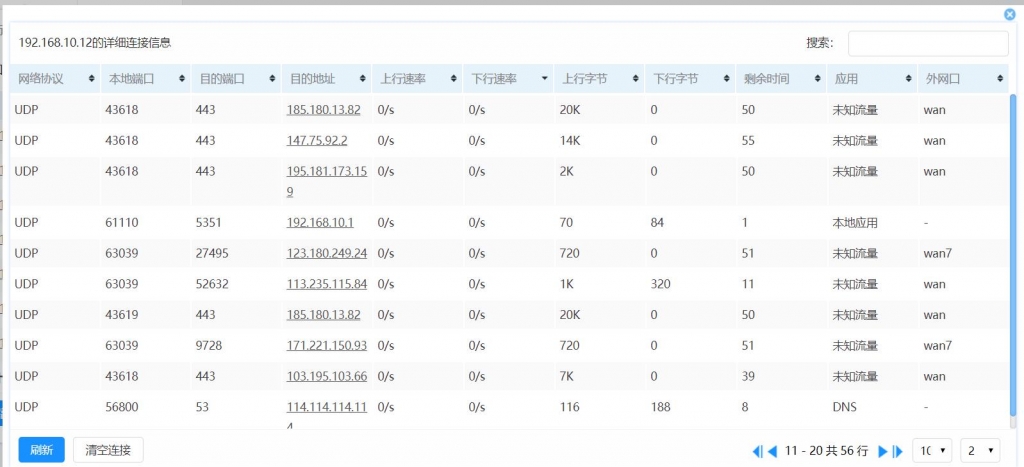Open the 113.235.115.84 destination link

click(x=327, y=284)
